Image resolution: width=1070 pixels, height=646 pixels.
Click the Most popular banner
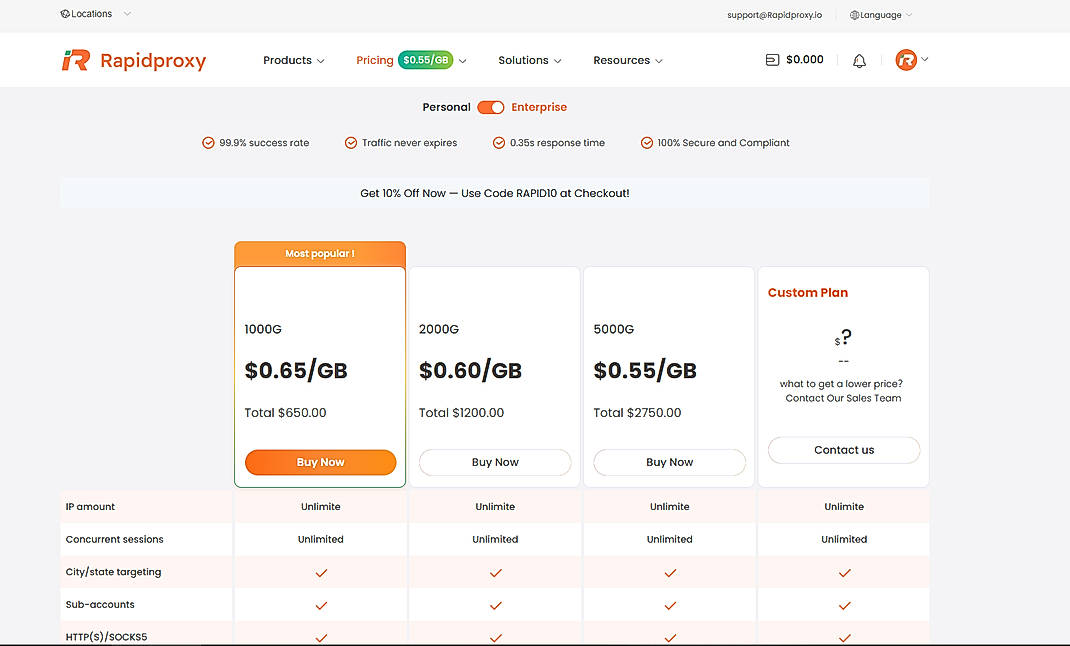(320, 253)
